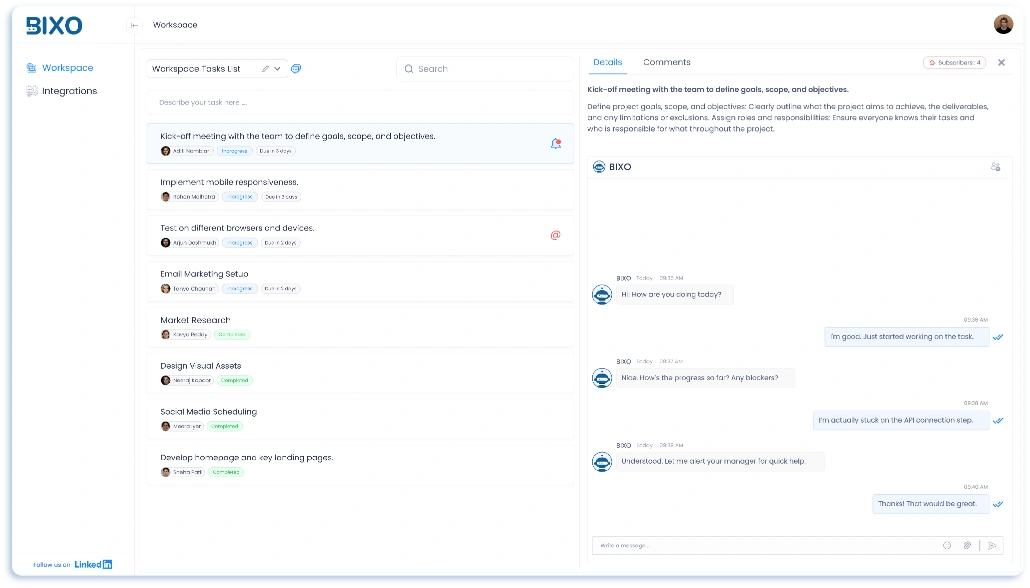The image size is (1030, 588).
Task: Switch to the Comments tab
Action: coord(666,62)
